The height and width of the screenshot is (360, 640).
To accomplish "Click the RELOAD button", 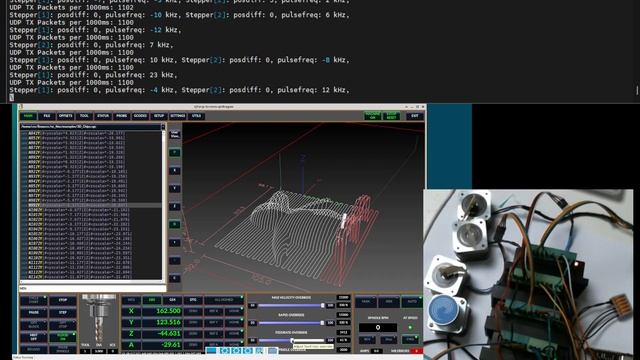I will [33, 349].
